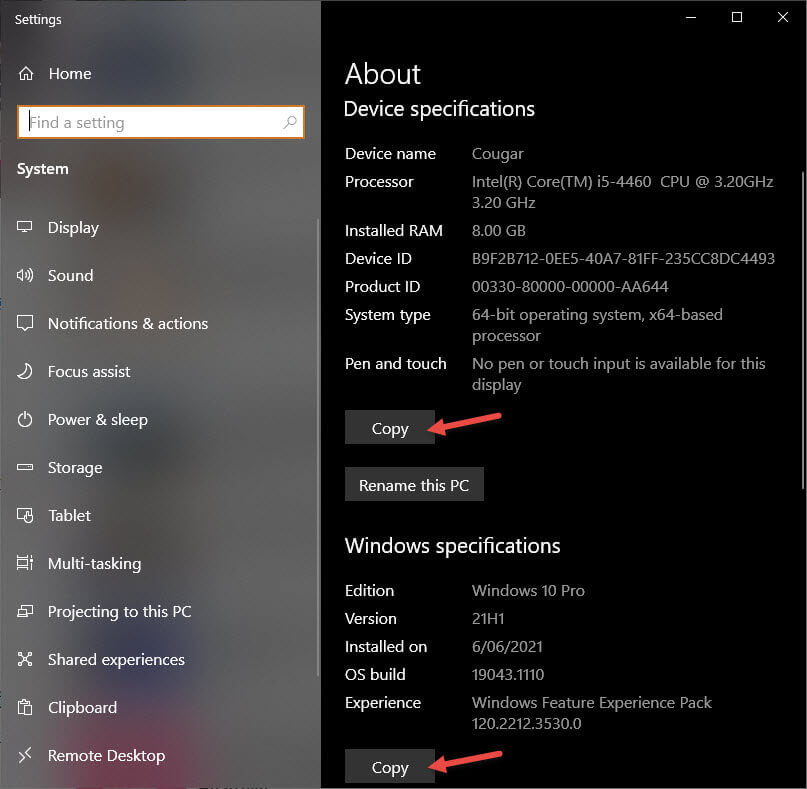Open Multi-tasking settings icon
807x789 pixels.
point(24,563)
